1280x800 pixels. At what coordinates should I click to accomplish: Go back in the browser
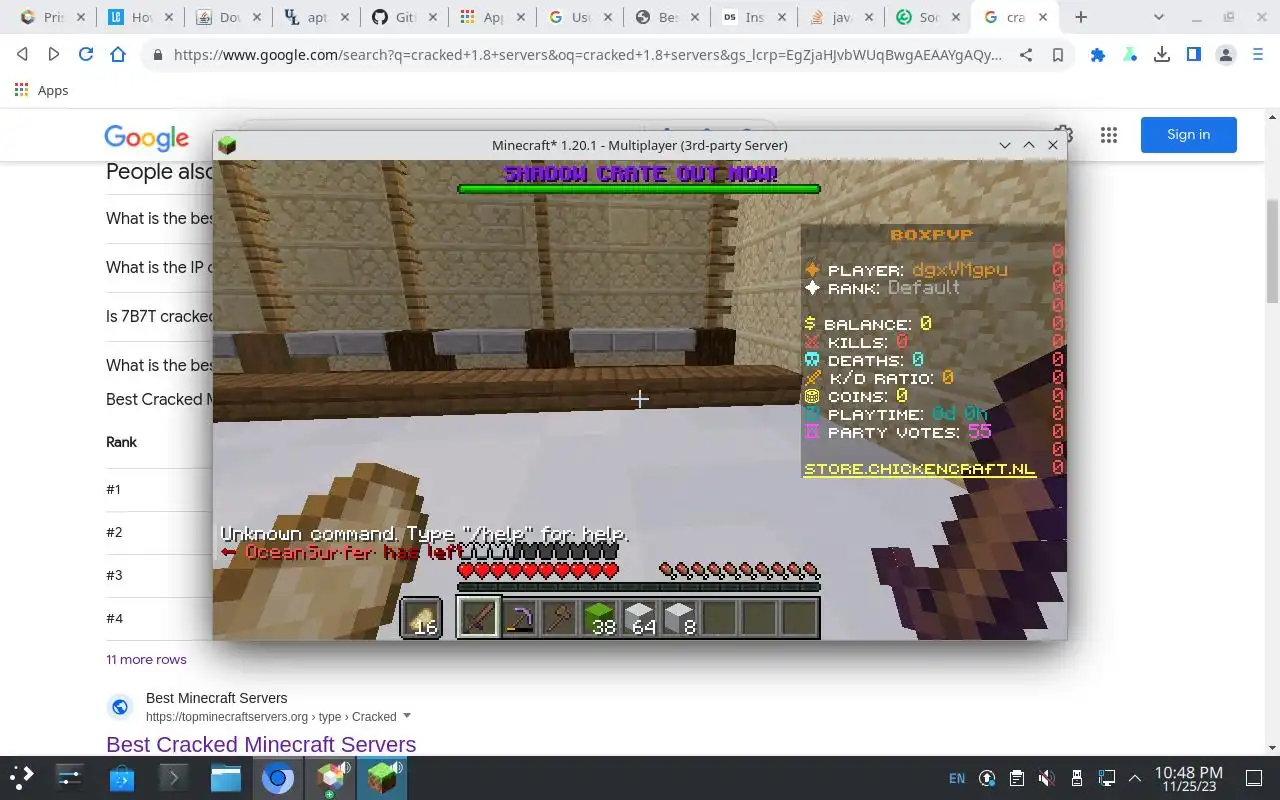click(x=22, y=55)
